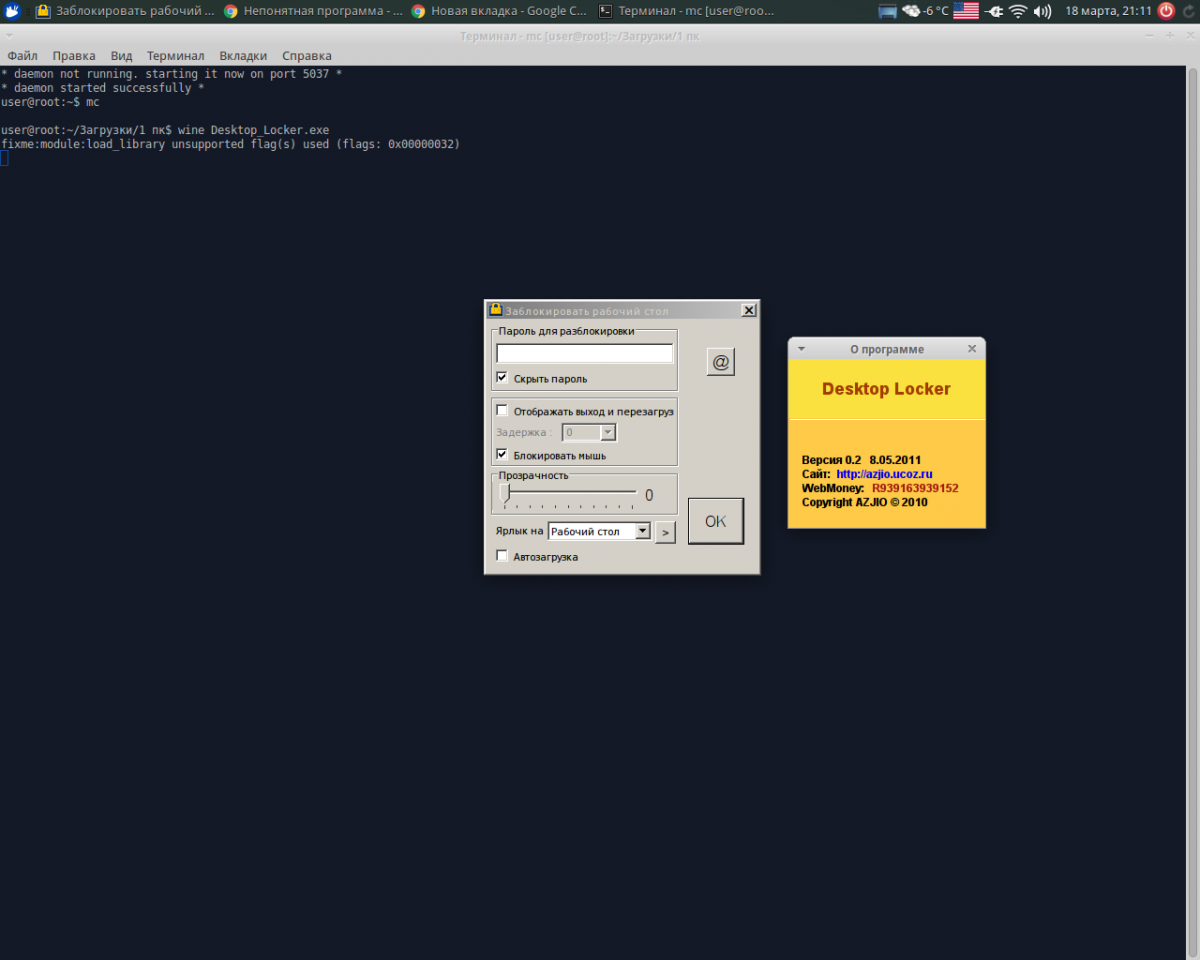Confirm with the OK button
The height and width of the screenshot is (960, 1200).
coord(716,521)
